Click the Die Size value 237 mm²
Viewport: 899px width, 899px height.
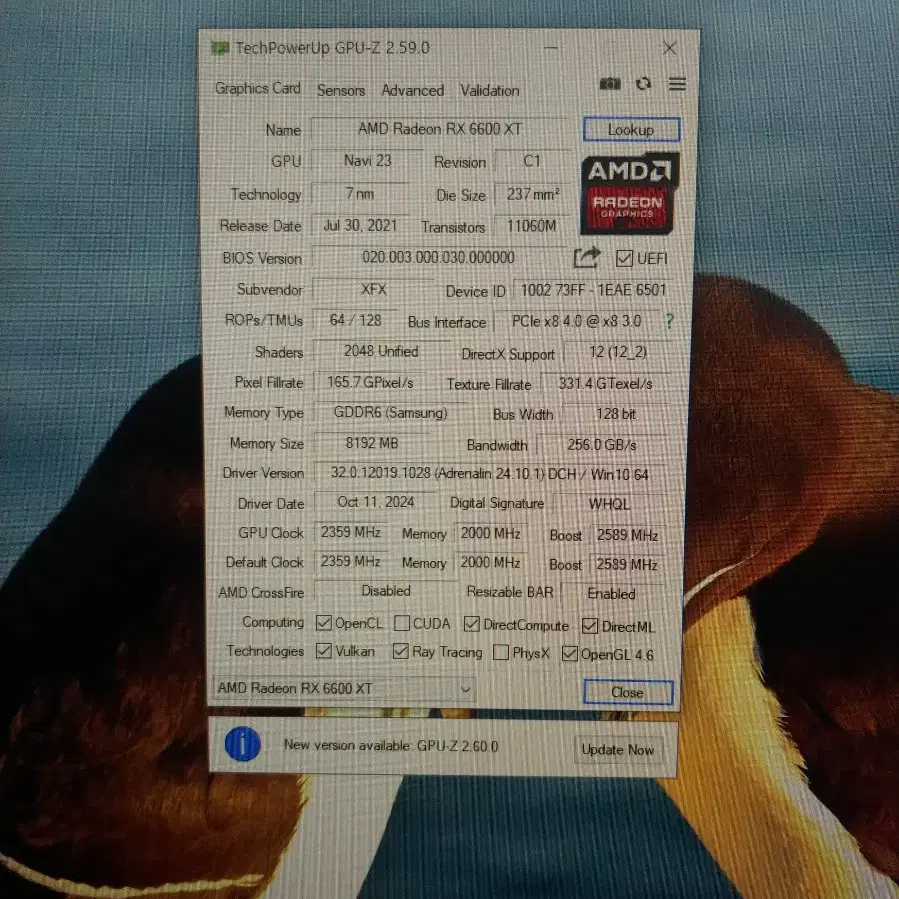(x=533, y=194)
